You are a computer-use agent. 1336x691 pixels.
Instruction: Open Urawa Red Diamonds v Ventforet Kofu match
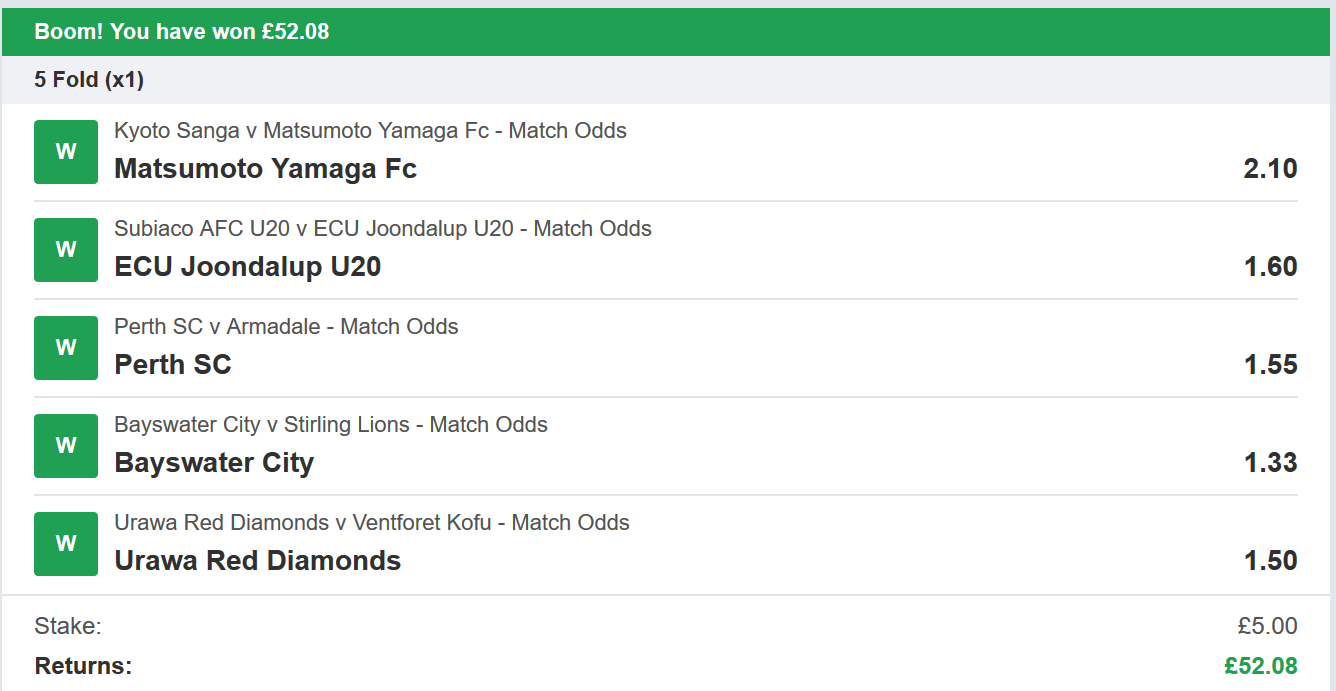371,523
